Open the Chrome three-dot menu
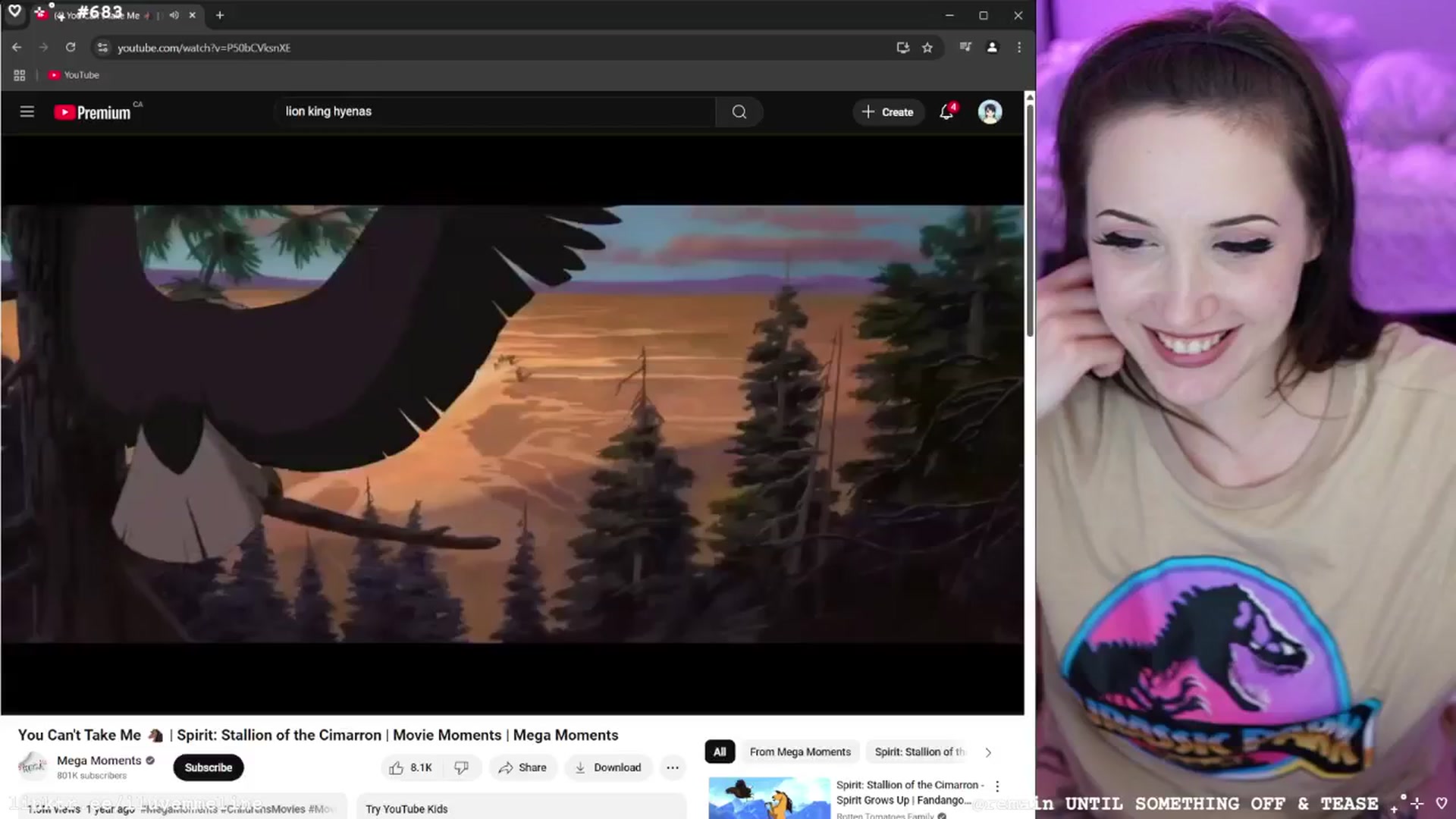Viewport: 1456px width, 819px height. coord(1019,47)
